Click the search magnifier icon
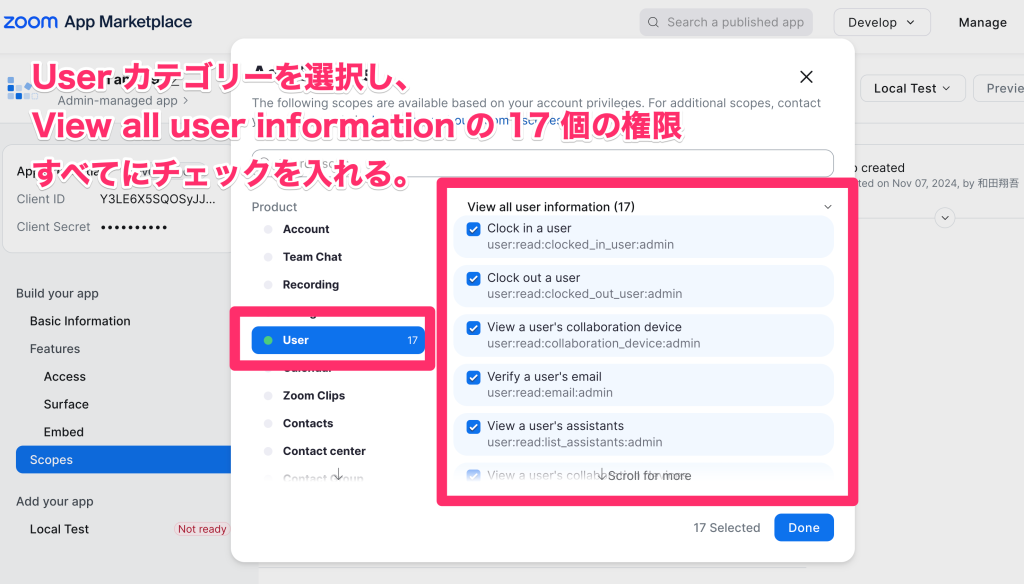 [653, 22]
